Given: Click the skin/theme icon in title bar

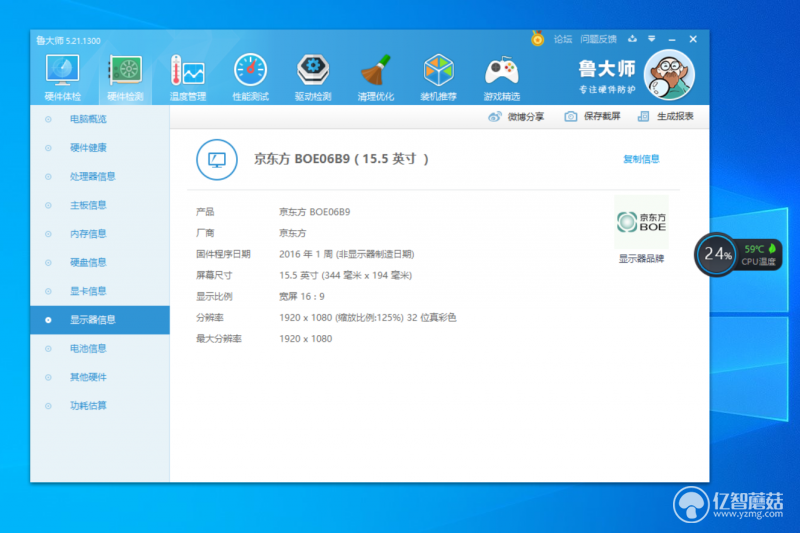Looking at the screenshot, I should tap(632, 39).
